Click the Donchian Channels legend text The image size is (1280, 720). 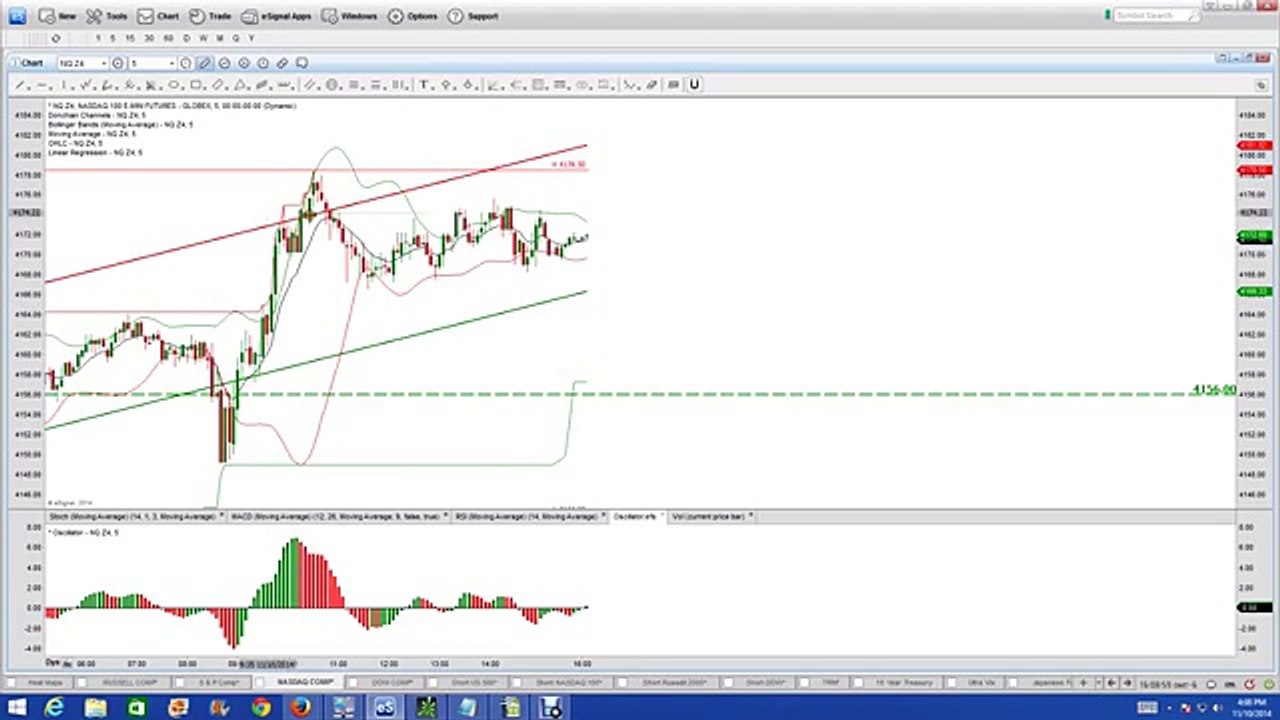click(x=96, y=115)
